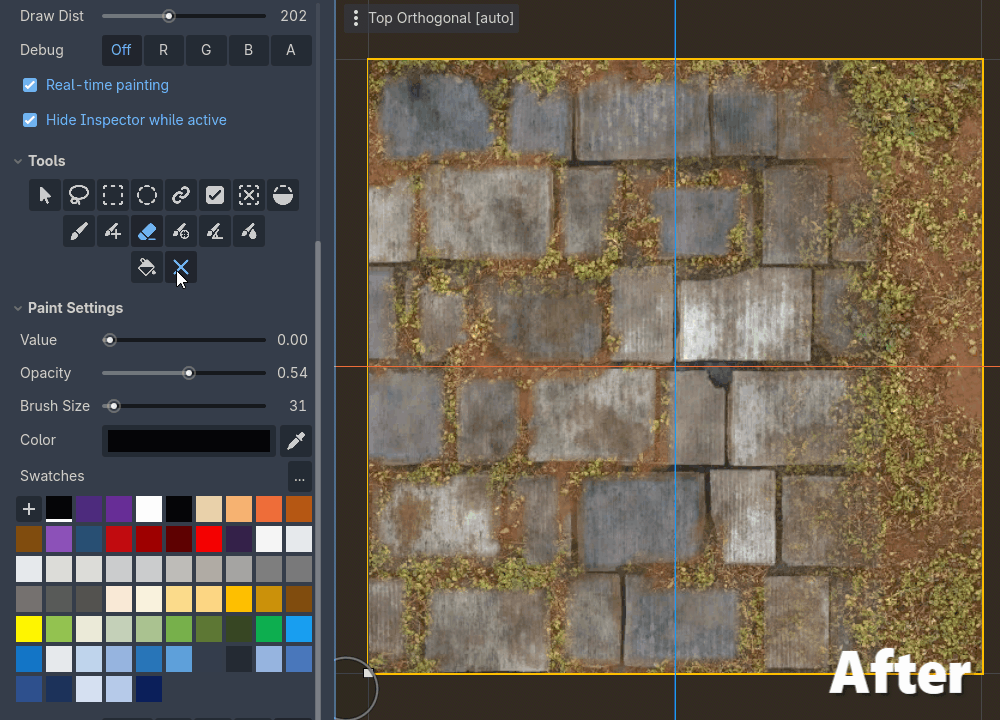Click the Brush Size slider

click(184, 406)
